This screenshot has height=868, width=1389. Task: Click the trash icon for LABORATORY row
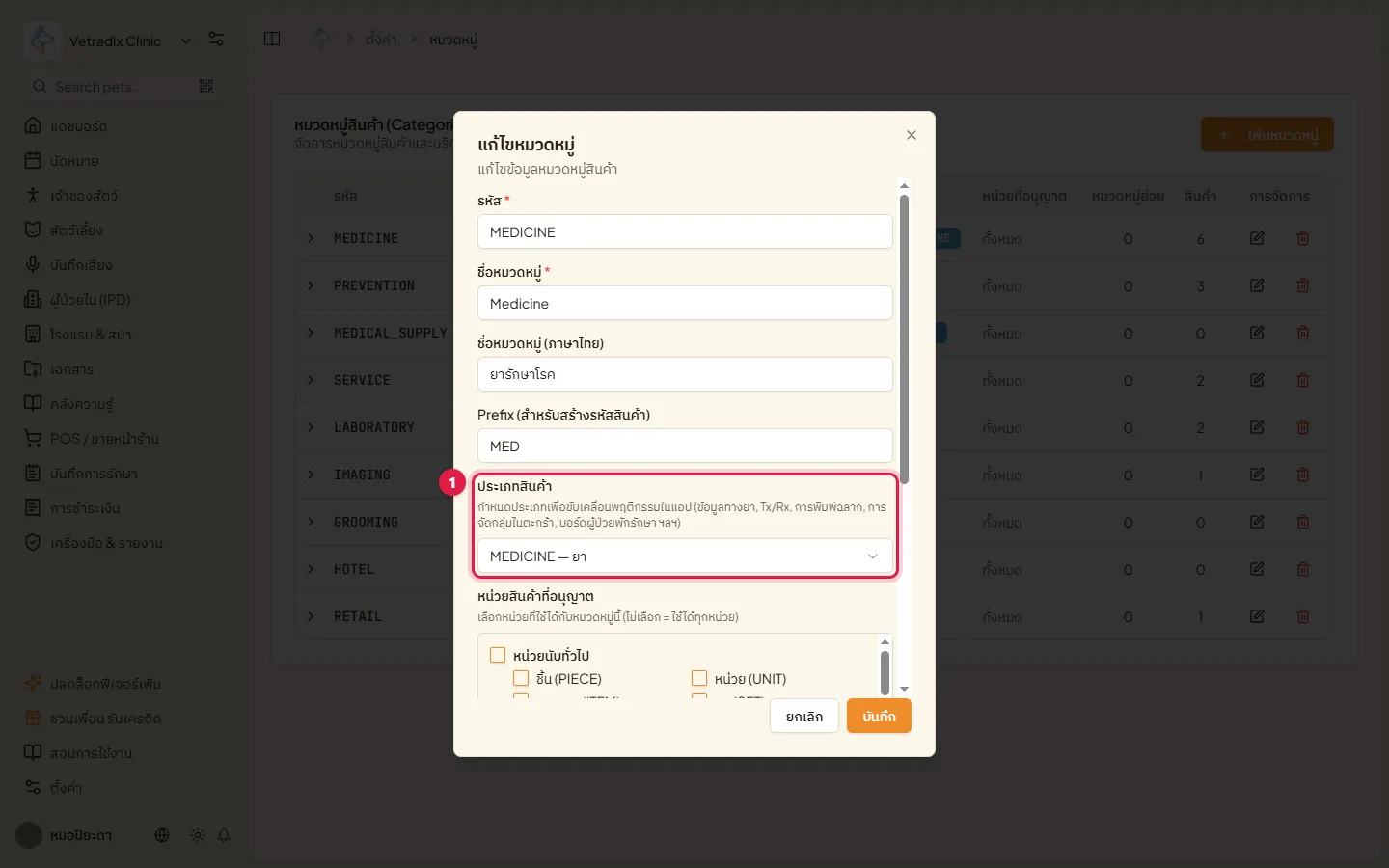[x=1303, y=427]
